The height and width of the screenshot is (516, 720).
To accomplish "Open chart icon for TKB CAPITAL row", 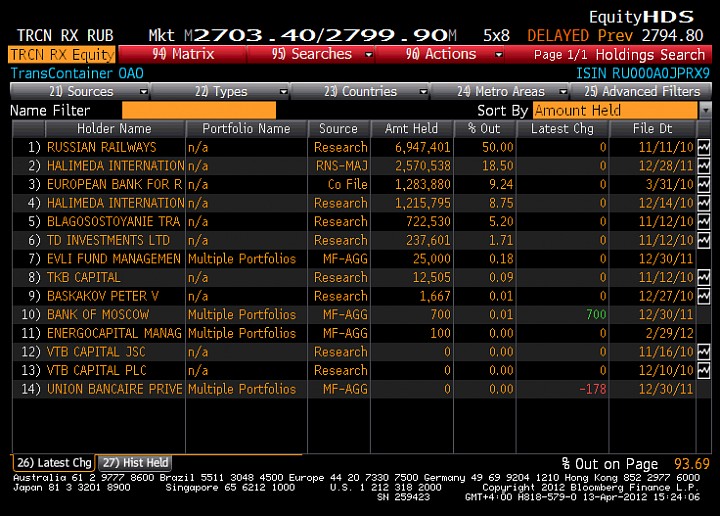I will pos(704,277).
